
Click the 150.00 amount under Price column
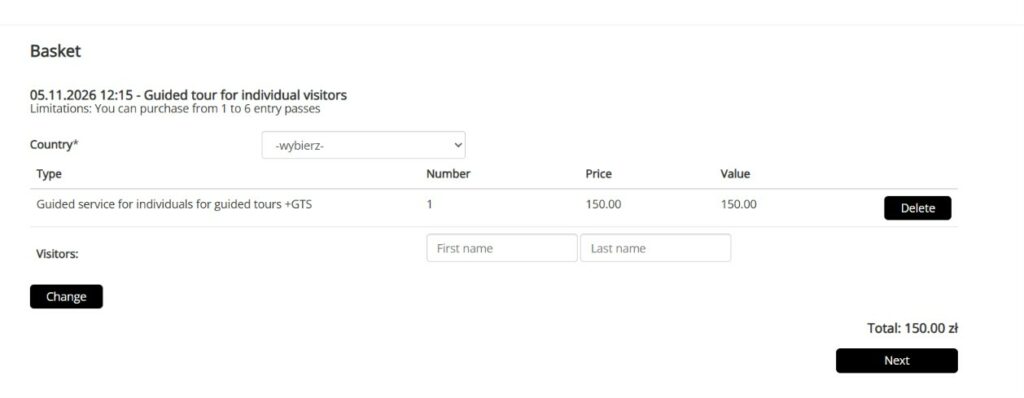tap(603, 205)
